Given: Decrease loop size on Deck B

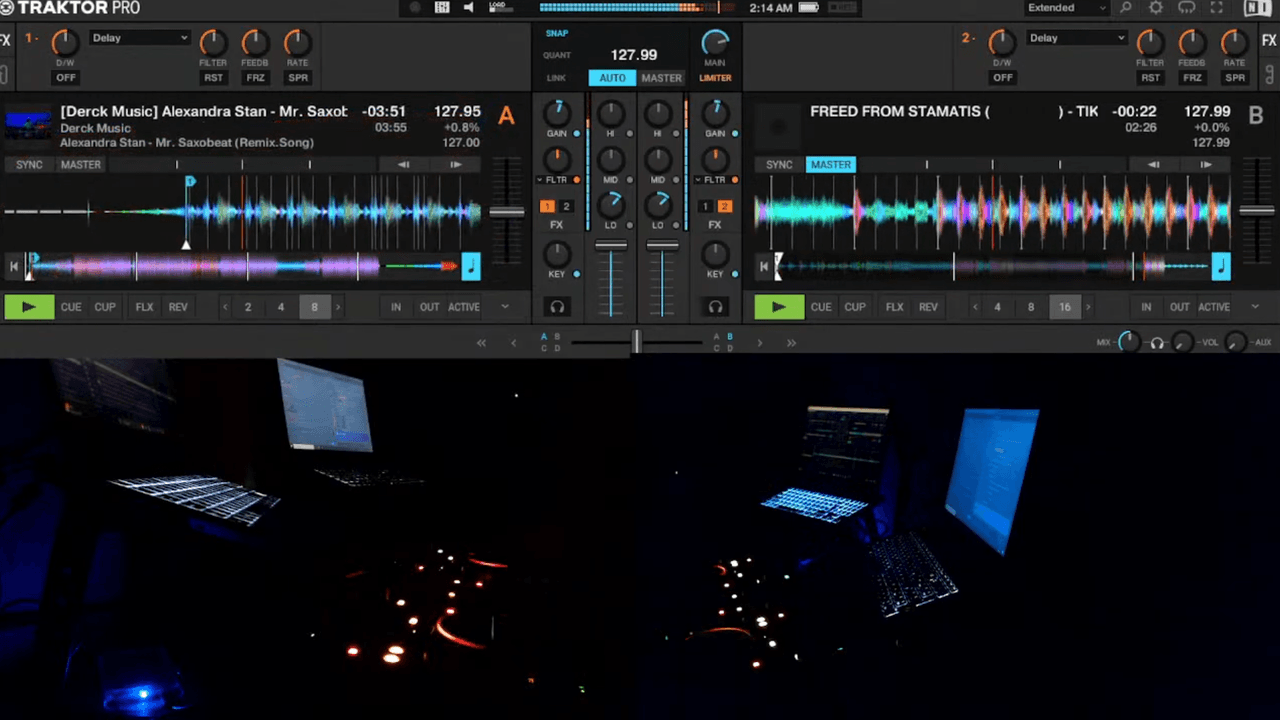Looking at the screenshot, I should tap(975, 307).
